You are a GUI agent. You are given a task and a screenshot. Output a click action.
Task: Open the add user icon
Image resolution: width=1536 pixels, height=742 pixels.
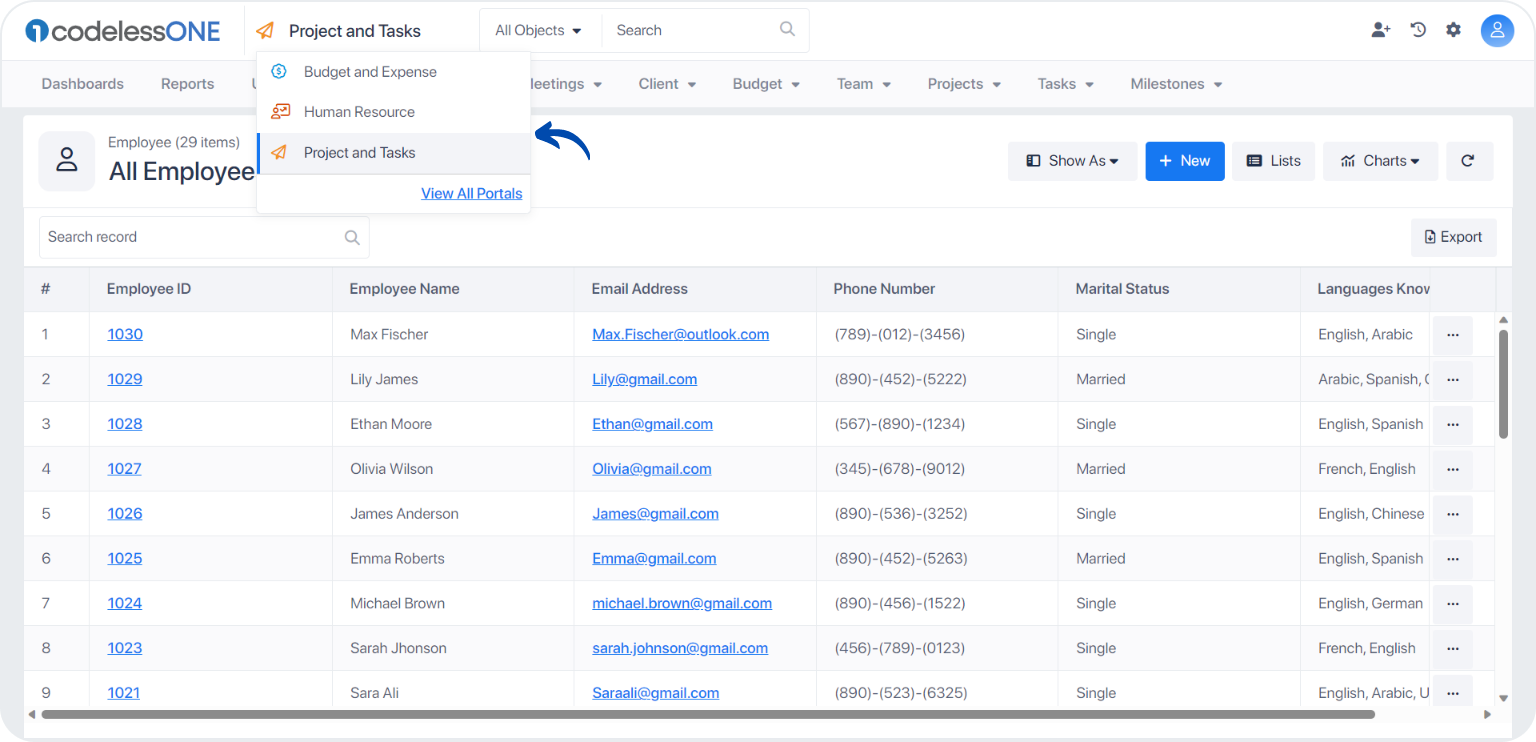tap(1381, 30)
